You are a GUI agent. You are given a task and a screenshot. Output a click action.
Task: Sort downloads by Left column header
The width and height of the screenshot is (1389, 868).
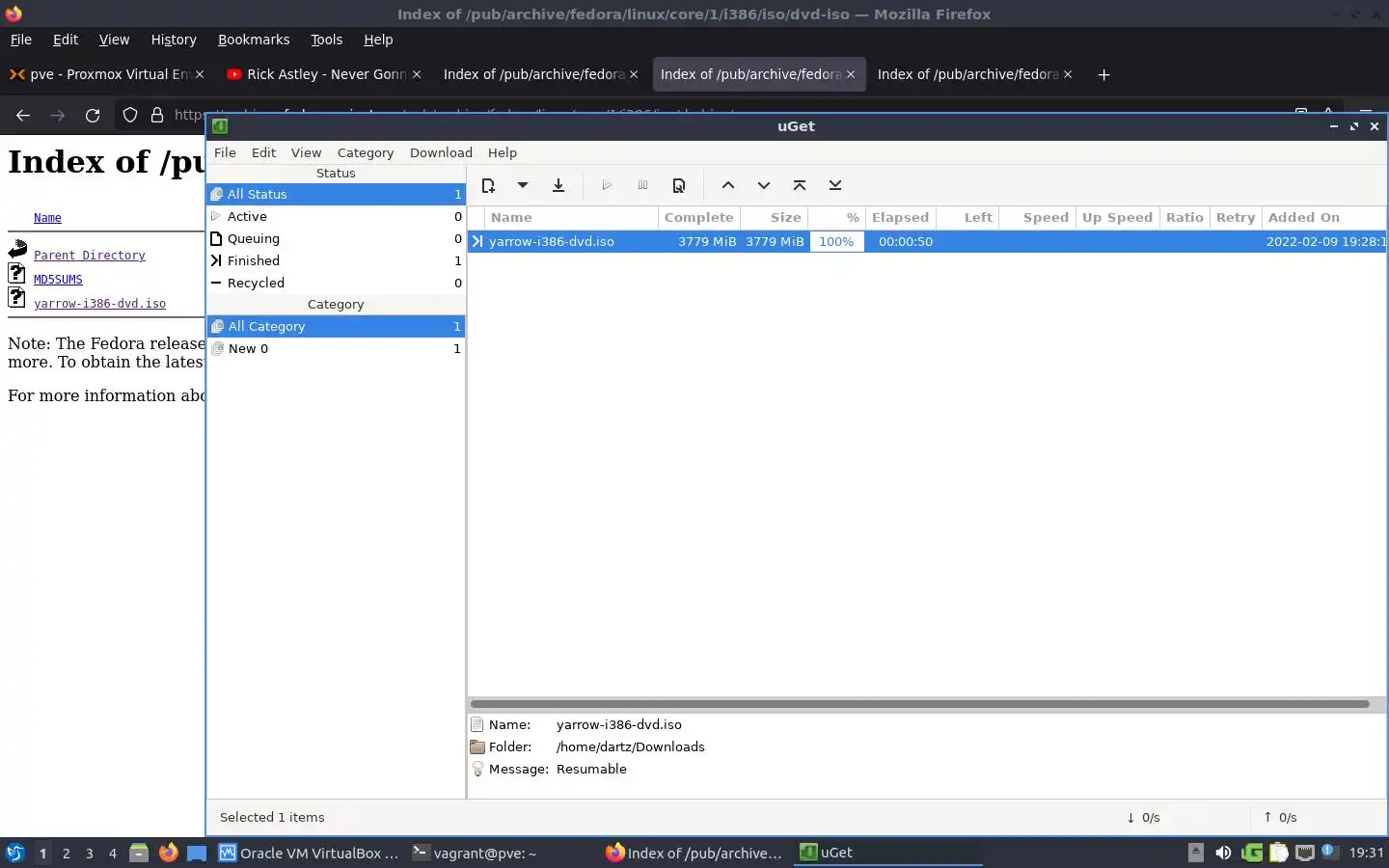(x=967, y=217)
